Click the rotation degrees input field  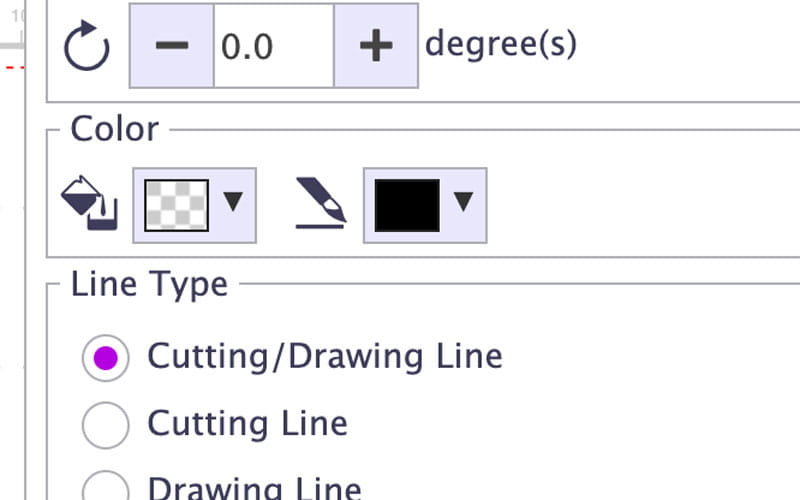(x=272, y=47)
